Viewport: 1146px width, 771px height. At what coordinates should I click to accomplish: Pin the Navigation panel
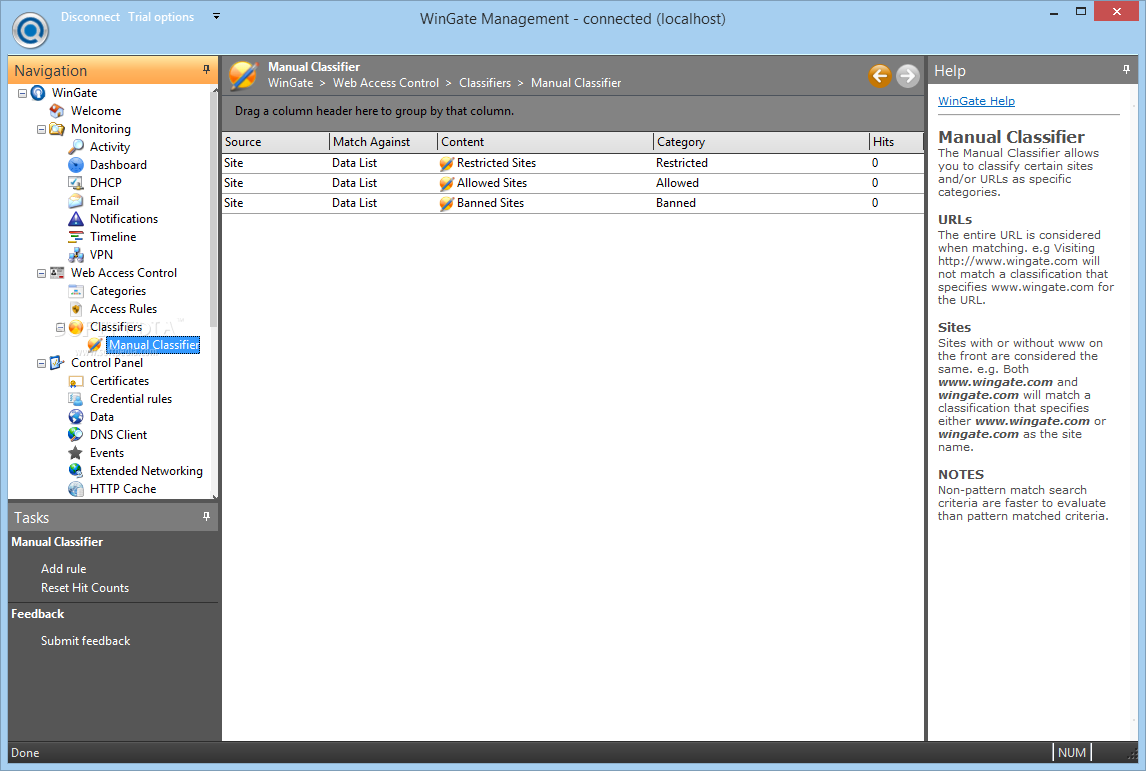[206, 69]
